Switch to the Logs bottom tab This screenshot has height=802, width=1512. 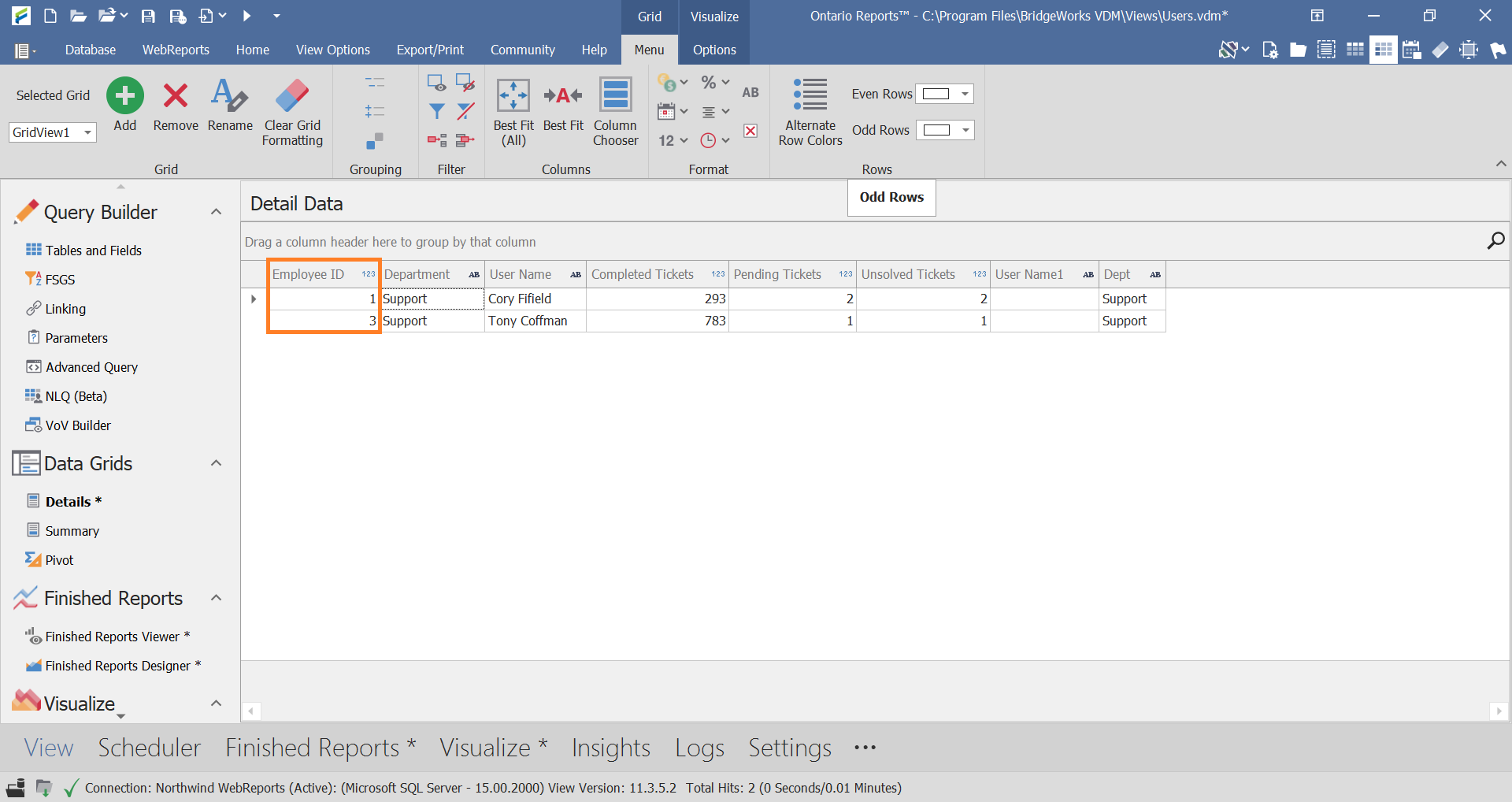pyautogui.click(x=699, y=748)
